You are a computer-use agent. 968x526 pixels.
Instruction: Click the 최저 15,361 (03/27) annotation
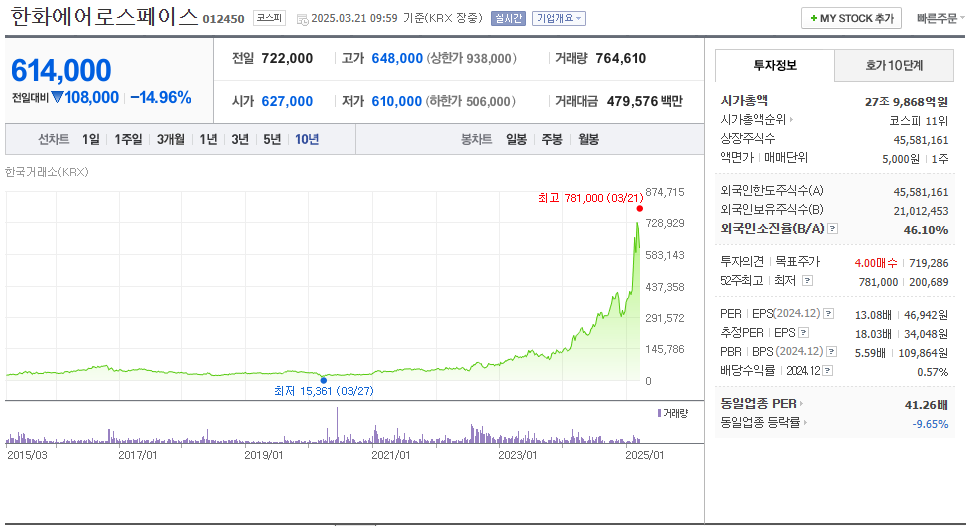click(323, 391)
